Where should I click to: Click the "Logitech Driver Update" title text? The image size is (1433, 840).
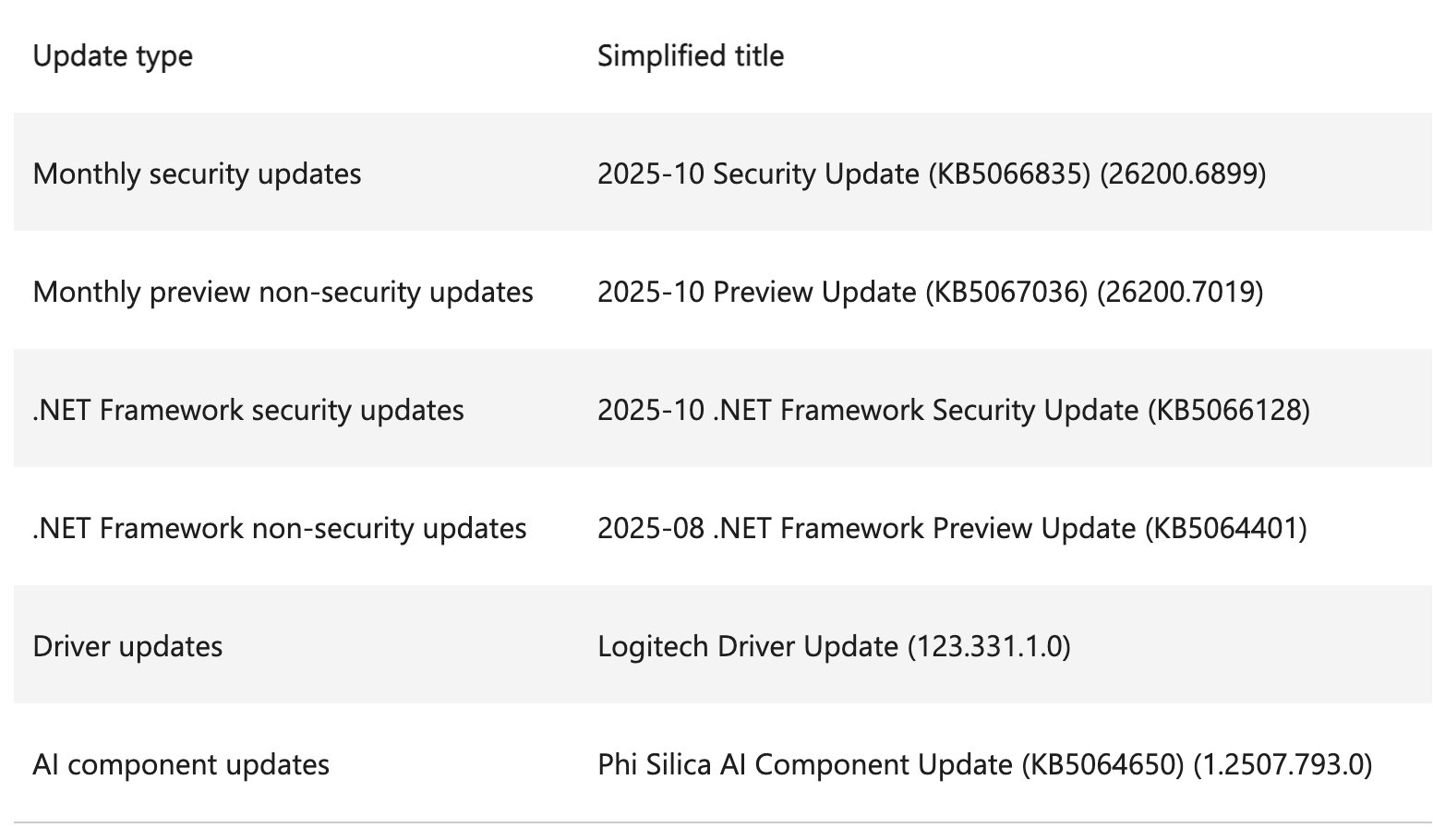tap(747, 646)
